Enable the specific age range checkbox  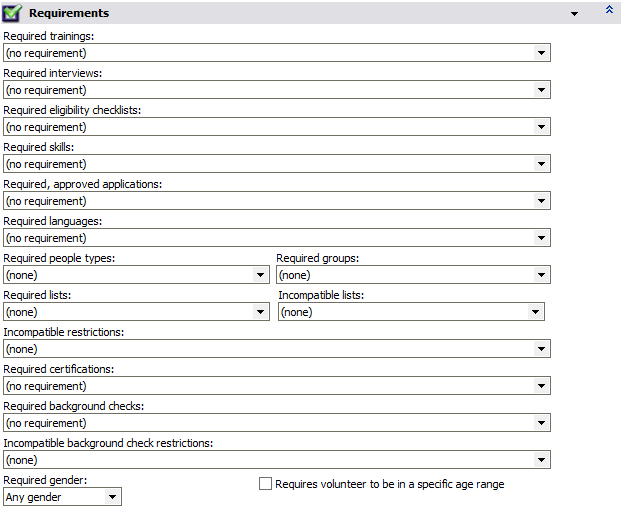(265, 484)
